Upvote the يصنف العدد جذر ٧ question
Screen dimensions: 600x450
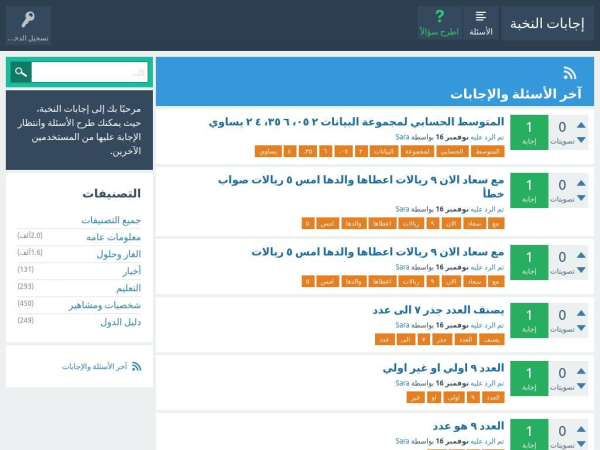pos(582,312)
